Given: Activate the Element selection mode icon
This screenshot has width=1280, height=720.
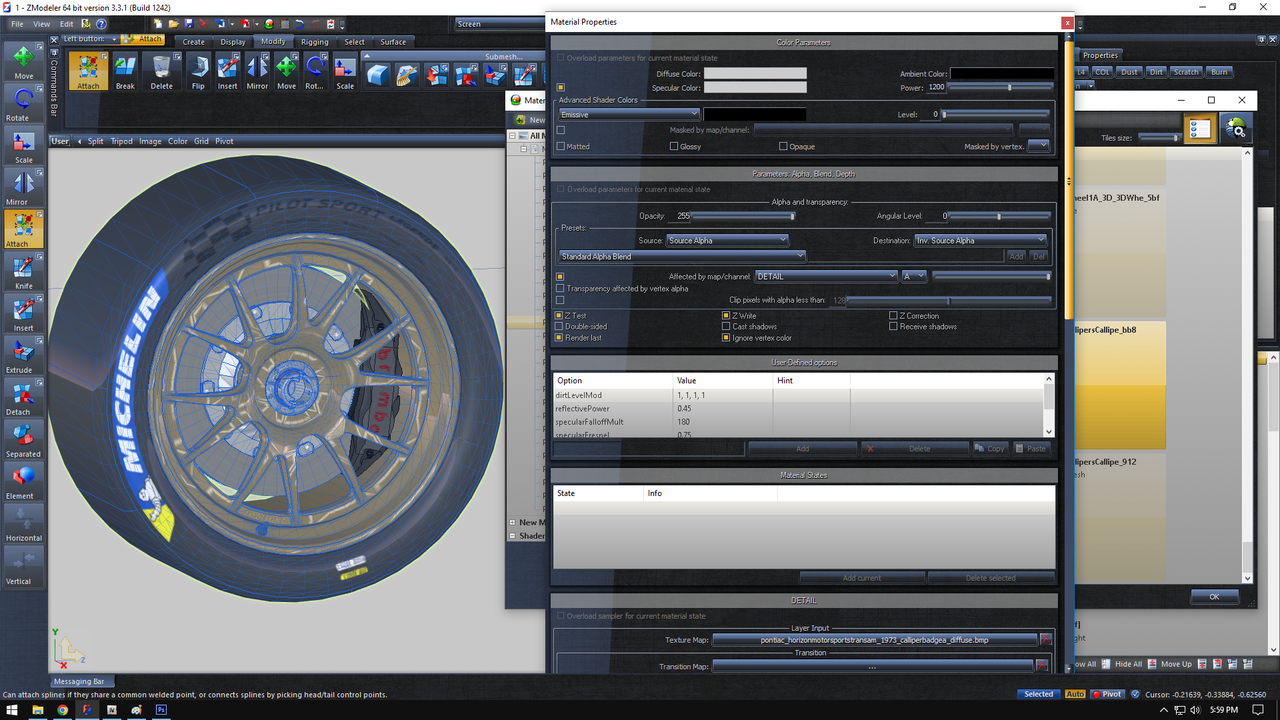Looking at the screenshot, I should (23, 481).
